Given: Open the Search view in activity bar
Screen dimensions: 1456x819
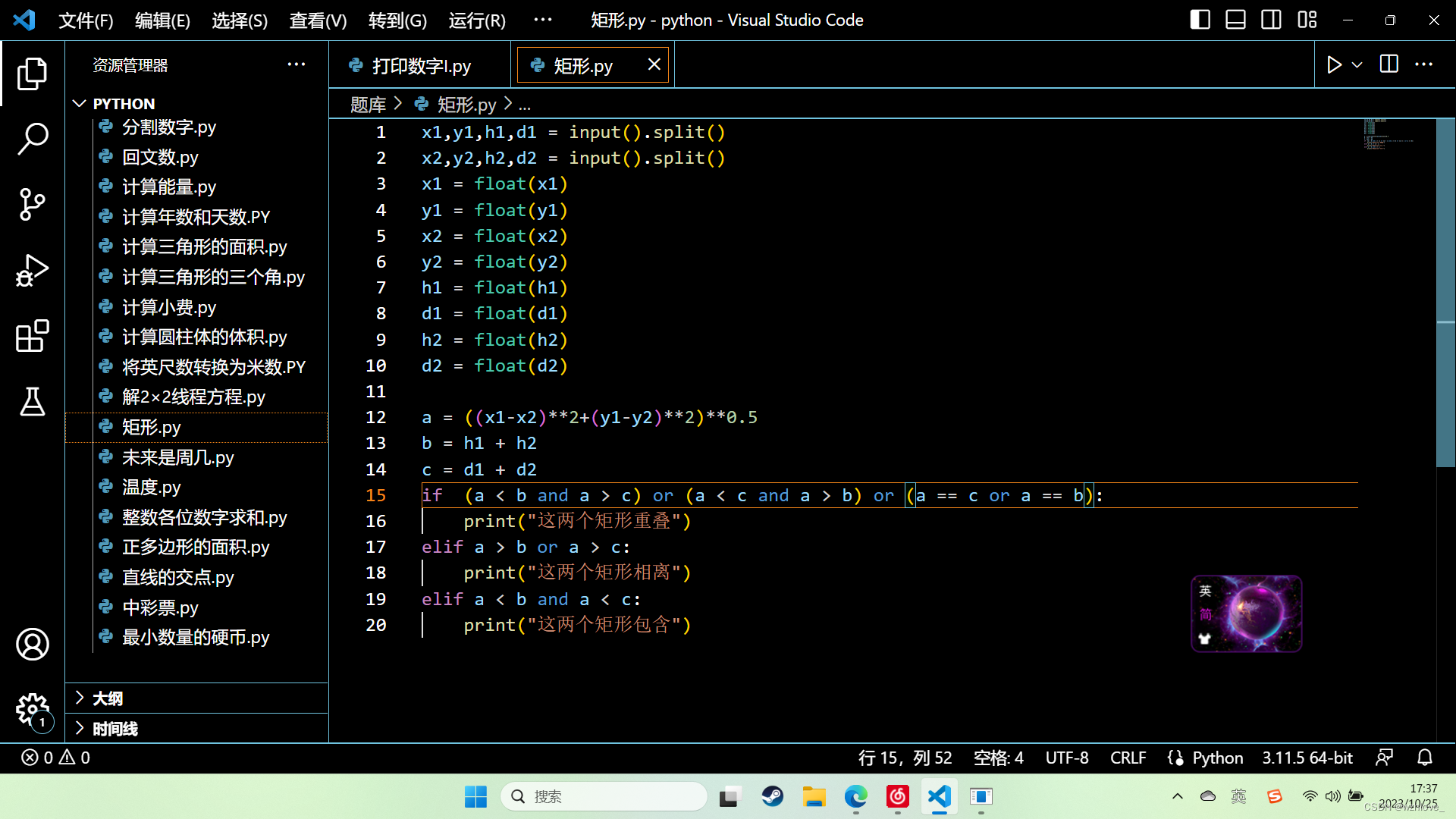Looking at the screenshot, I should pos(32,140).
